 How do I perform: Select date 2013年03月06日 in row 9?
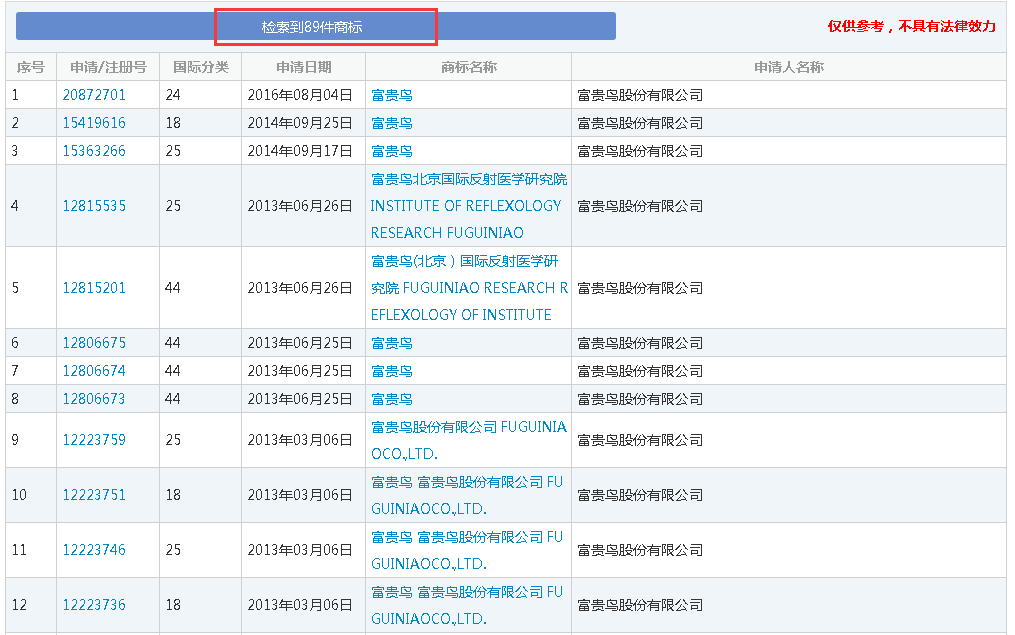coord(300,440)
